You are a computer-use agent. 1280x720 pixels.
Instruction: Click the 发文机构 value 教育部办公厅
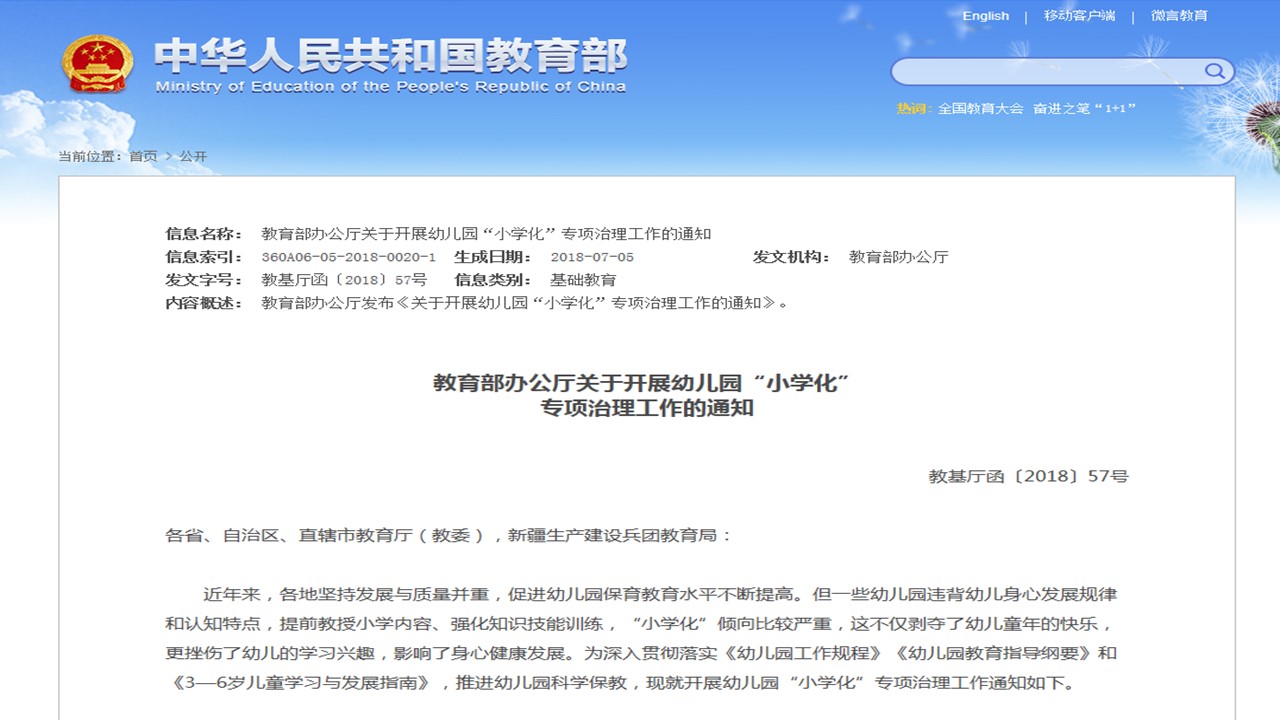point(898,257)
